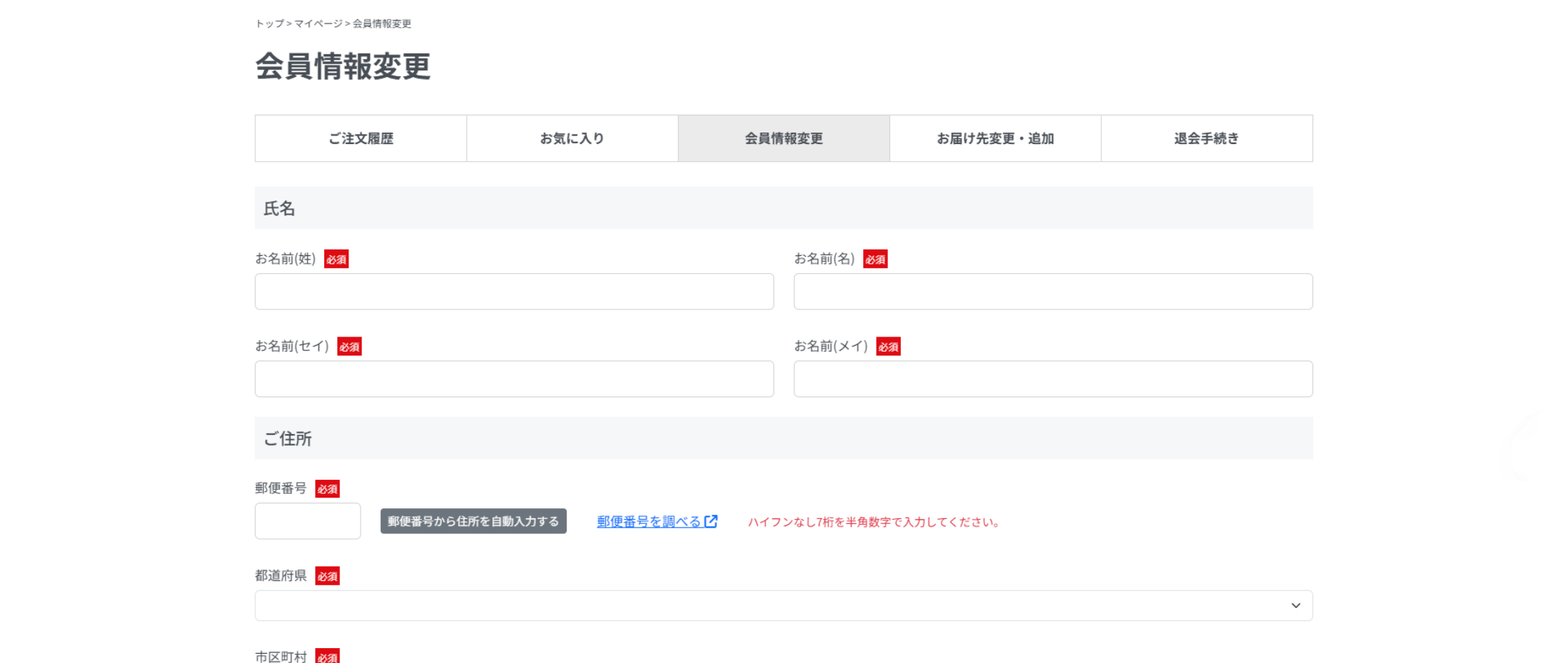Open the ご注文履歴 tab

[361, 138]
